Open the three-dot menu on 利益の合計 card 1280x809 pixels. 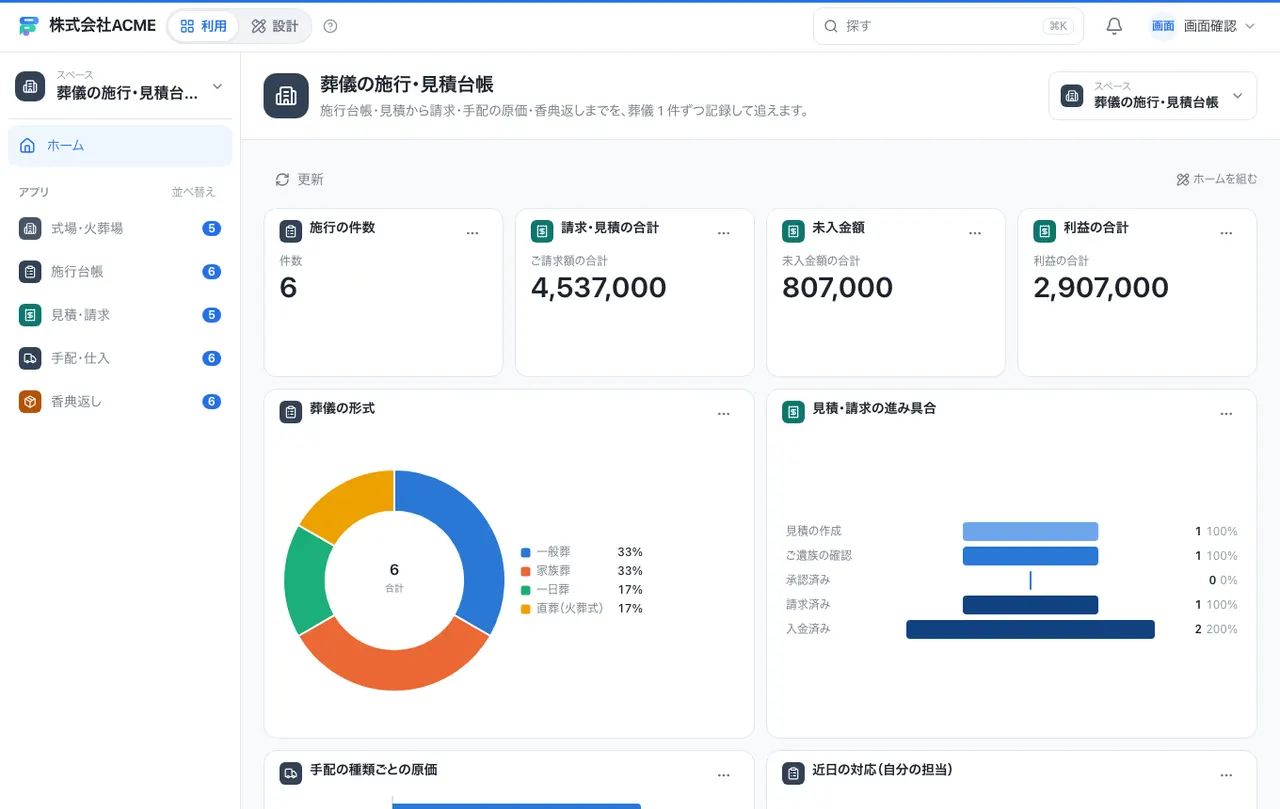click(1226, 233)
